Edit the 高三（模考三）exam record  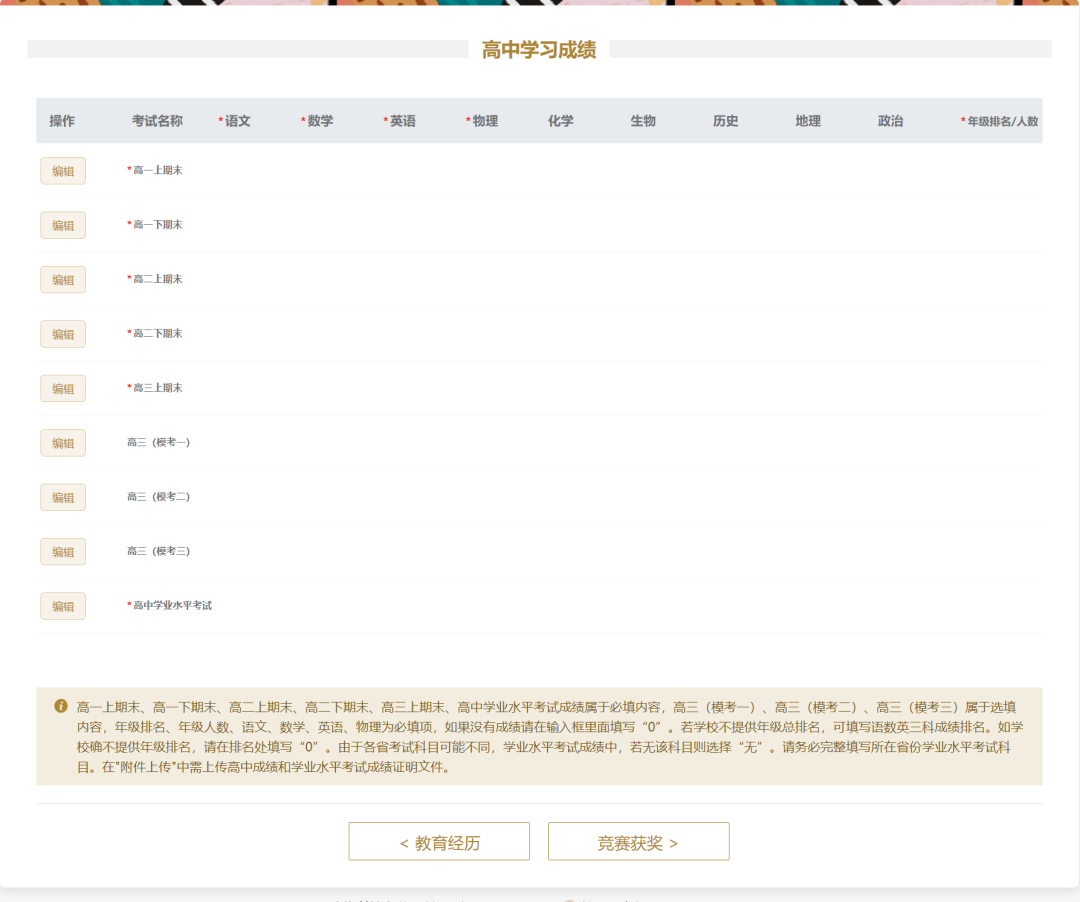(63, 551)
